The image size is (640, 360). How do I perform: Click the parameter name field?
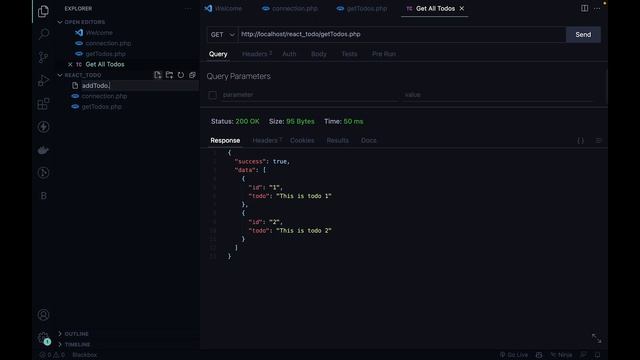coord(308,95)
